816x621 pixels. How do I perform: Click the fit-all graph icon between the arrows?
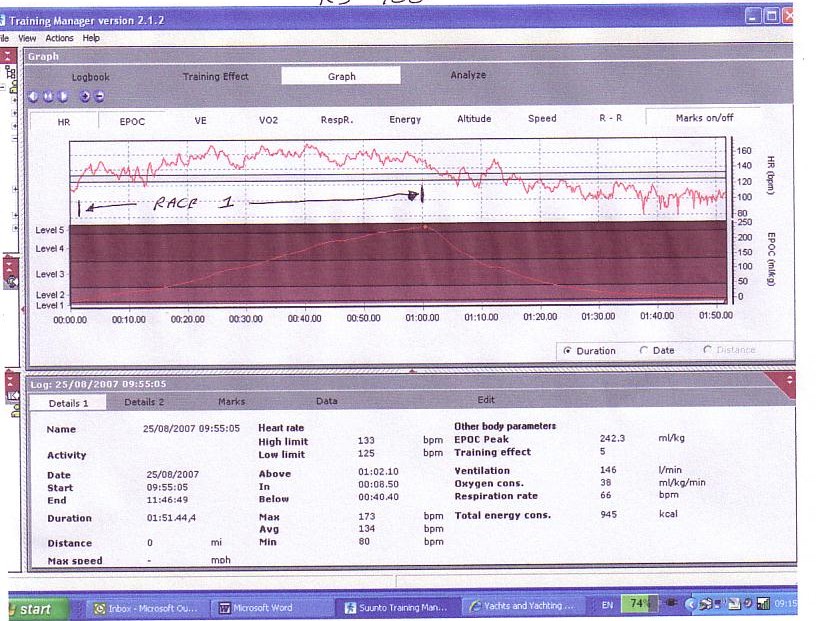[48, 97]
